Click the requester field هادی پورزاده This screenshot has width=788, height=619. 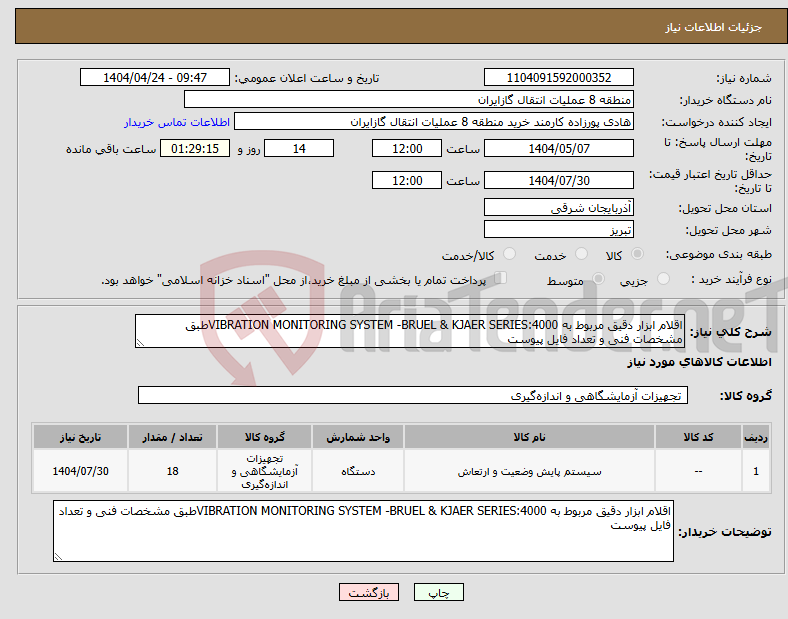pyautogui.click(x=434, y=122)
